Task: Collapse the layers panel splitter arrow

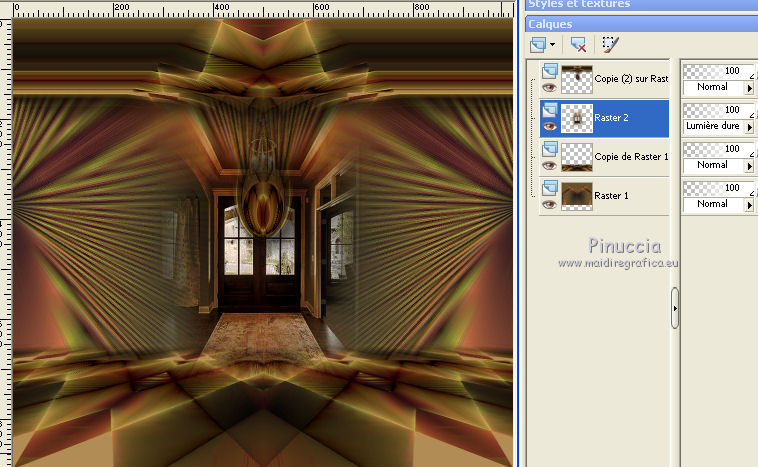Action: (x=675, y=308)
